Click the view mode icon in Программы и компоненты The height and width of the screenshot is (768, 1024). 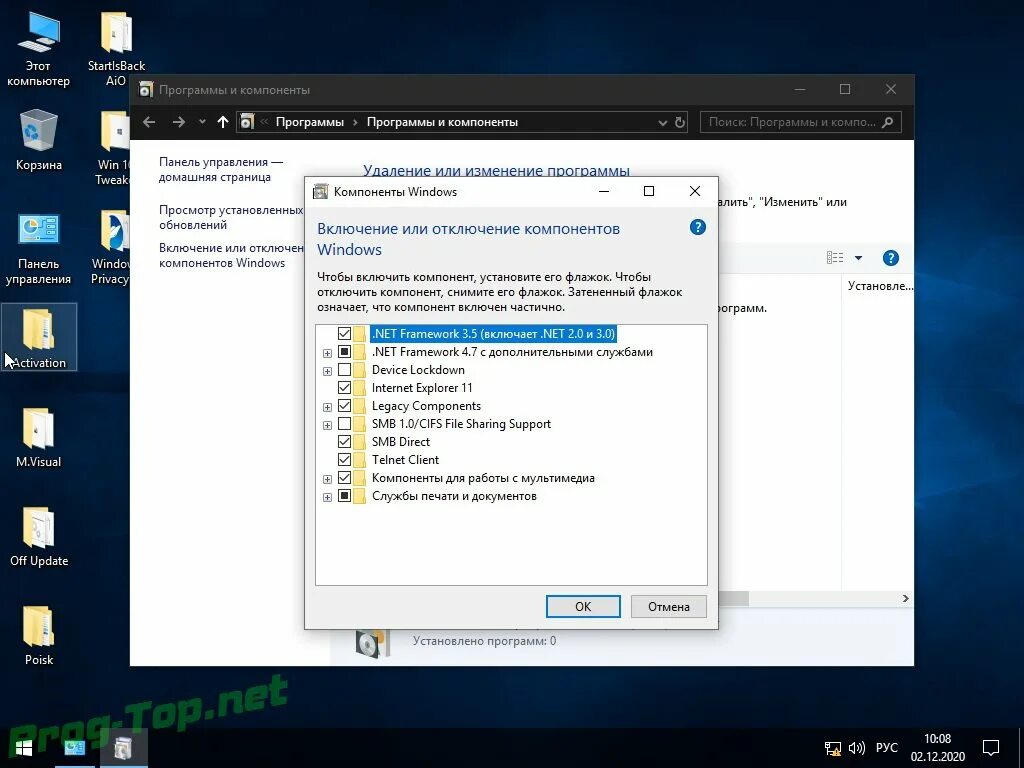(x=835, y=258)
